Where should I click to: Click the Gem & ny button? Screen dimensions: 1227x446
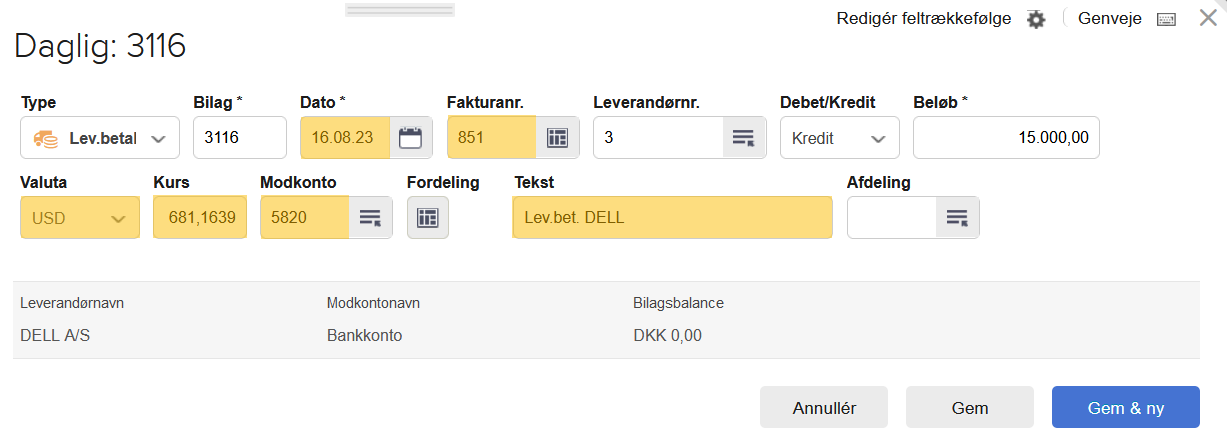[x=1126, y=407]
